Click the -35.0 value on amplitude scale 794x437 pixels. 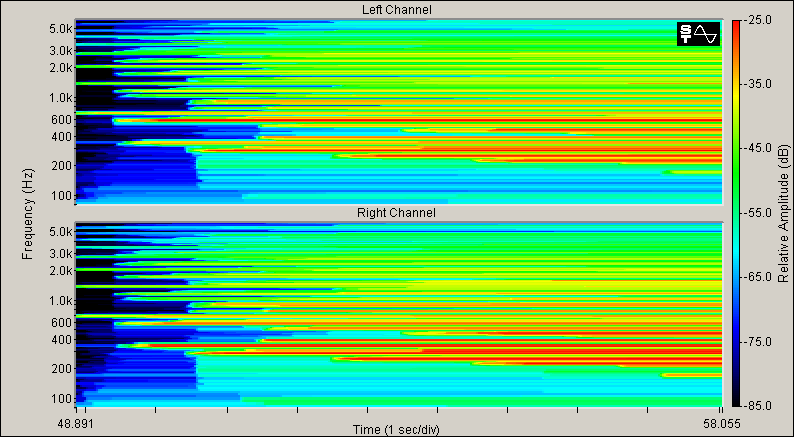(757, 84)
